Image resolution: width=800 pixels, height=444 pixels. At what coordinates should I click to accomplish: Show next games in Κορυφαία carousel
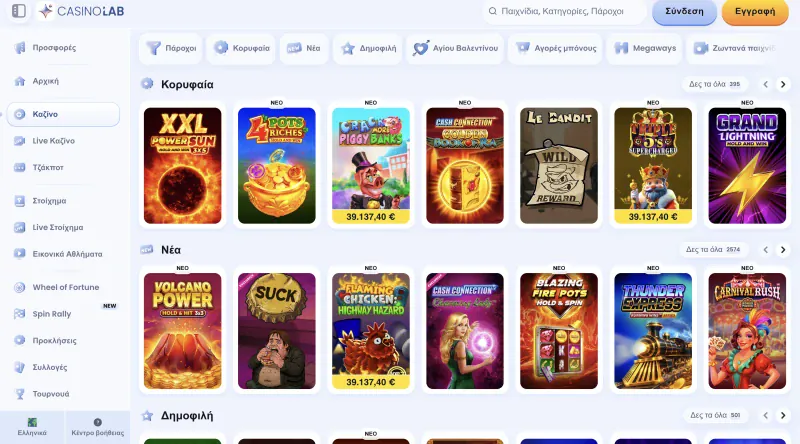tap(783, 84)
